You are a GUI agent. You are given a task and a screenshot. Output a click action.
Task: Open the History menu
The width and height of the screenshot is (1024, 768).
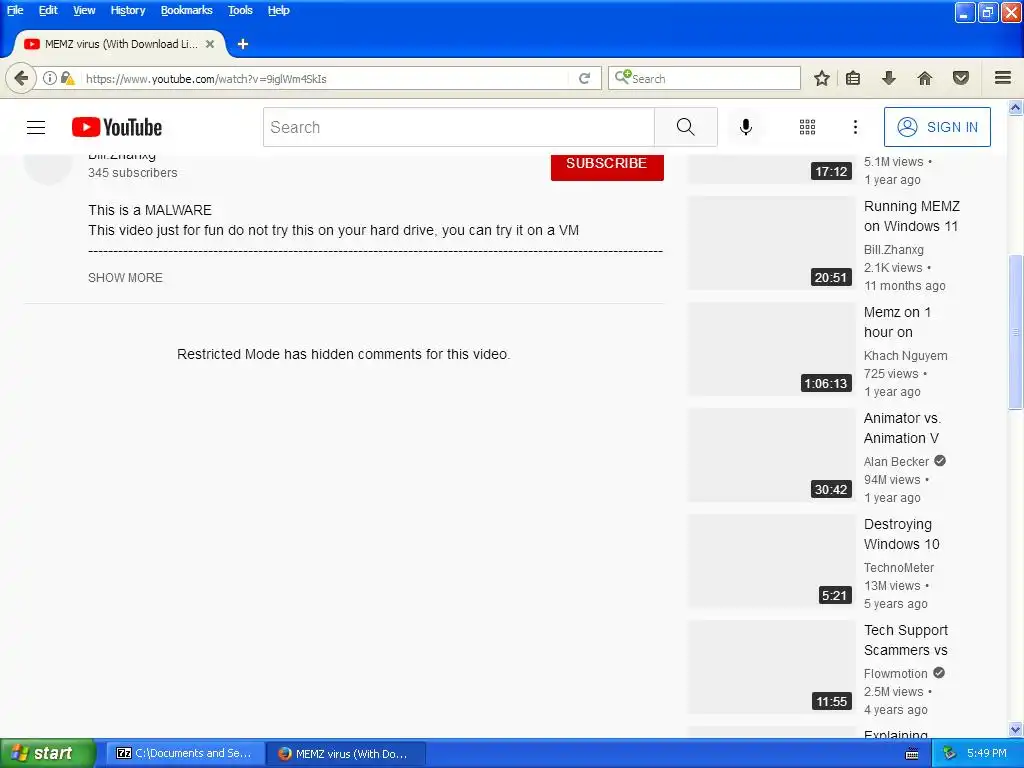pyautogui.click(x=127, y=10)
